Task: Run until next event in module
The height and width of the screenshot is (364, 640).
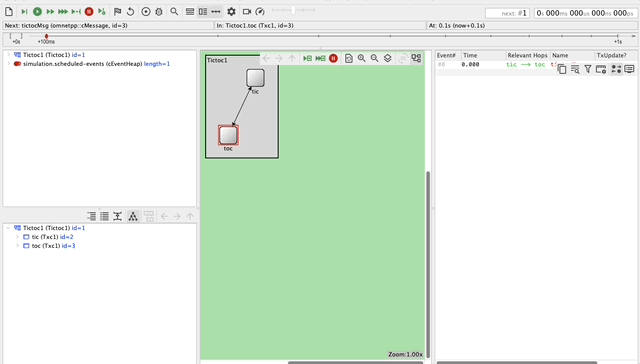Action: click(76, 11)
